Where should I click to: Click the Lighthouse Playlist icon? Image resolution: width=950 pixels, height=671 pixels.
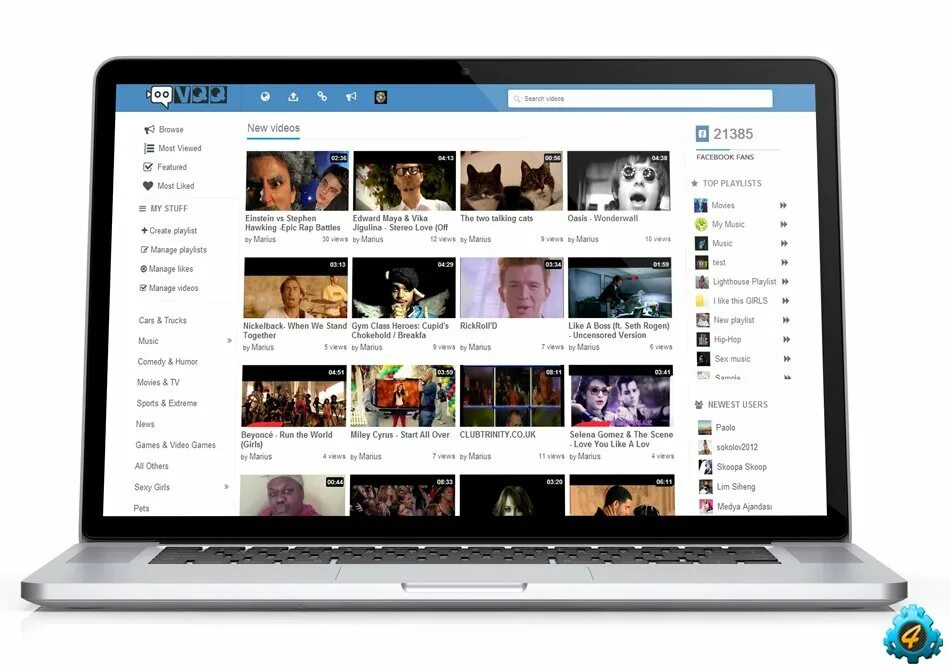point(702,282)
